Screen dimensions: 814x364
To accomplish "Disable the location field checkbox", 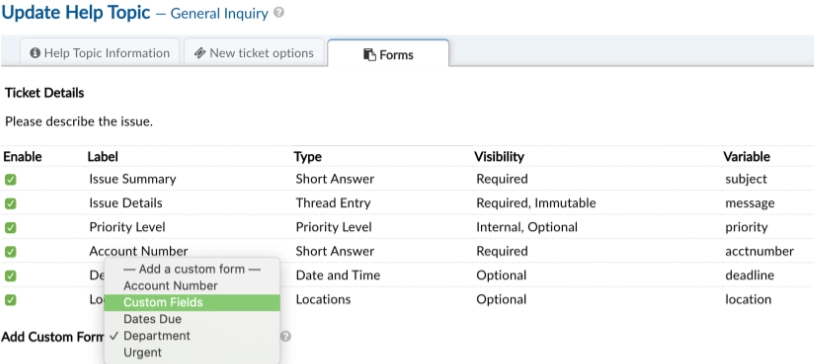I will point(10,300).
